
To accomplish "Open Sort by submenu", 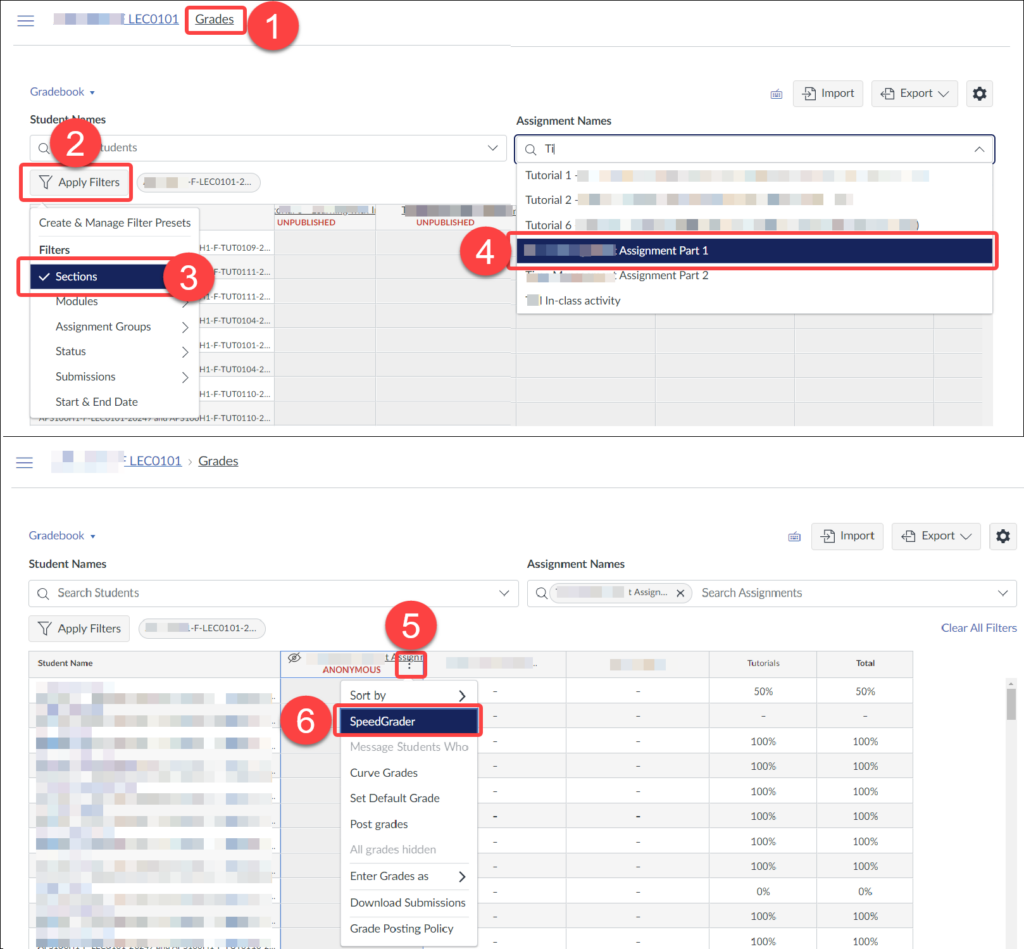I will (409, 696).
